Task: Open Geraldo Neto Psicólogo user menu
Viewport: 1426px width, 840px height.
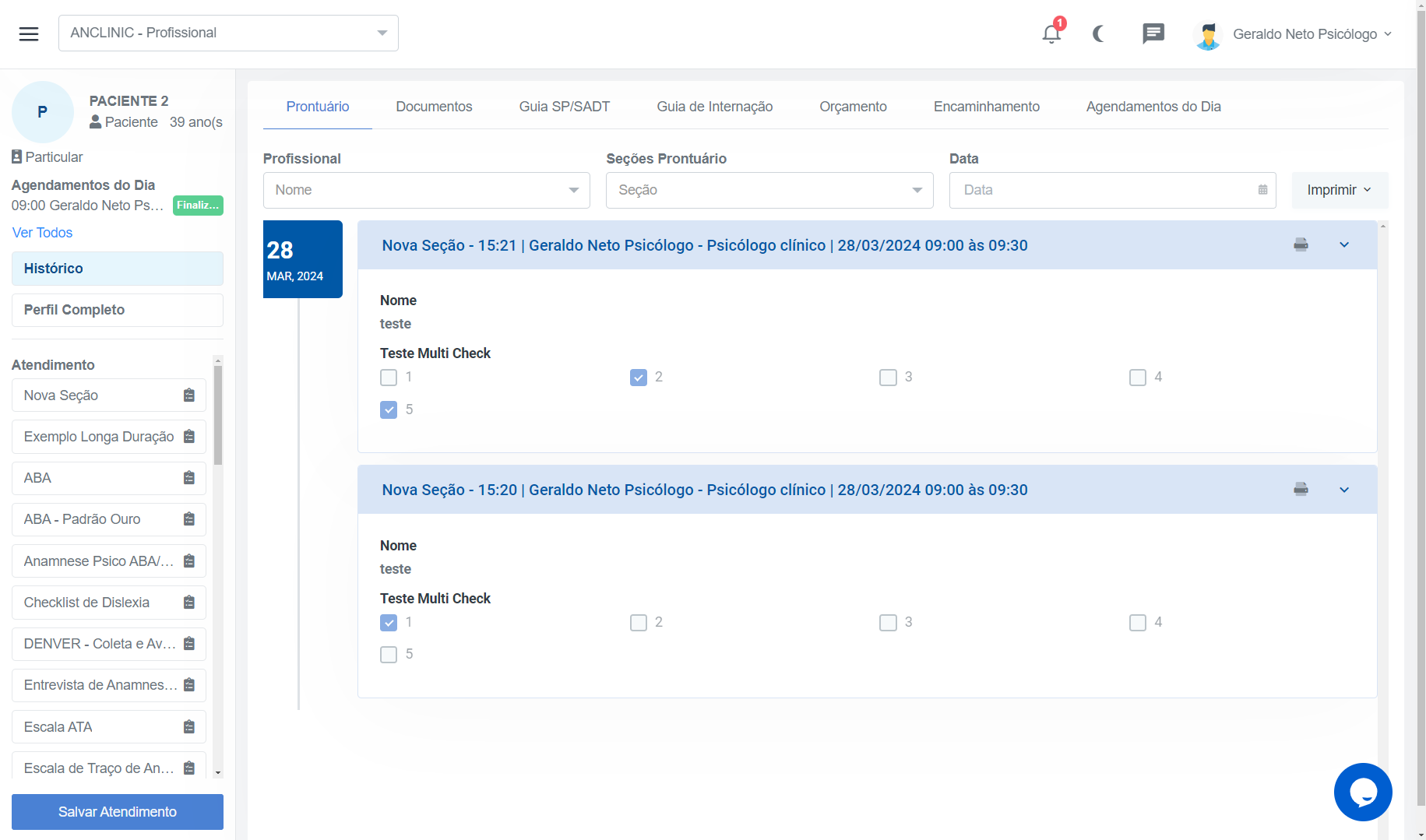Action: (x=1312, y=34)
